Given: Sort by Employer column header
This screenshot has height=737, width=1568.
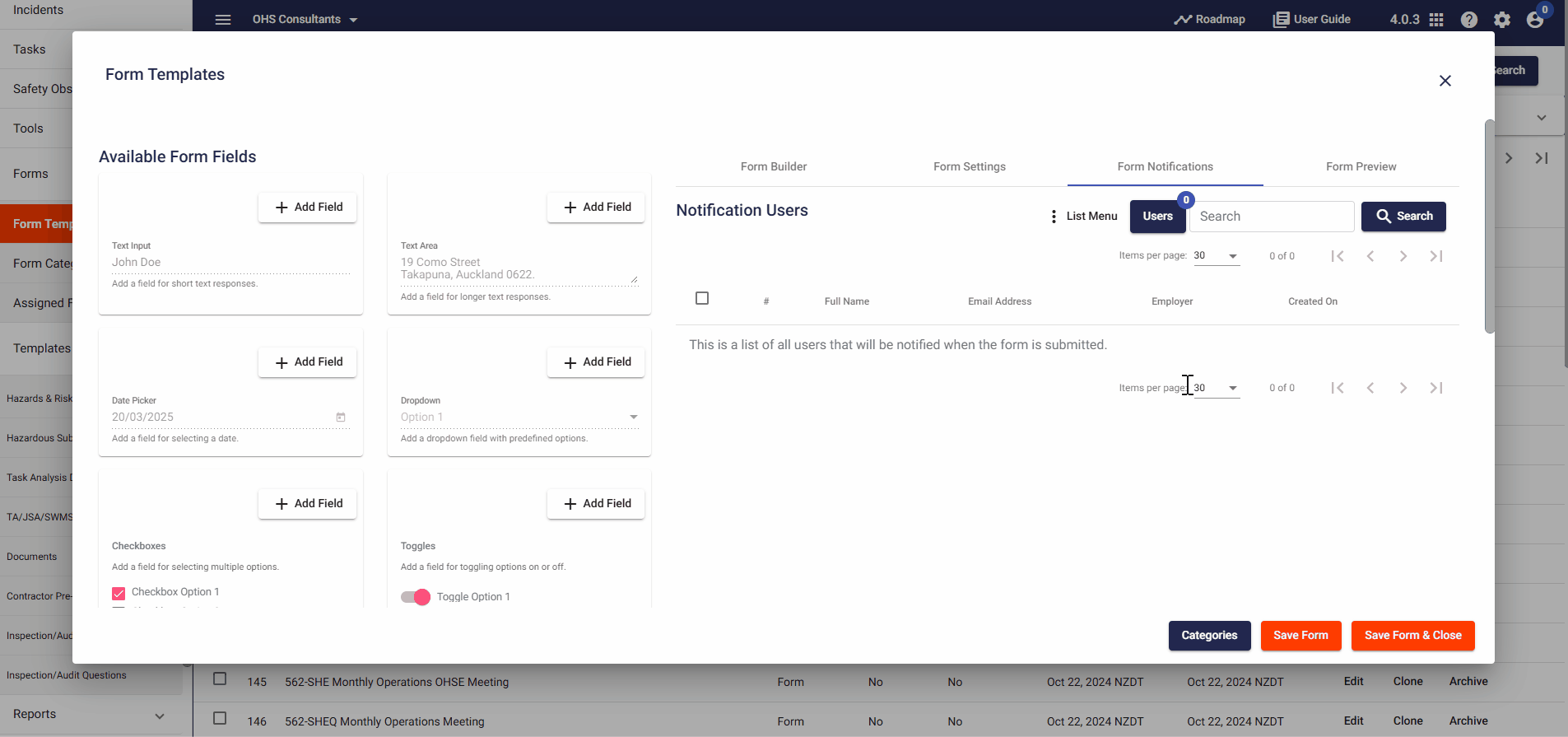Looking at the screenshot, I should point(1172,301).
